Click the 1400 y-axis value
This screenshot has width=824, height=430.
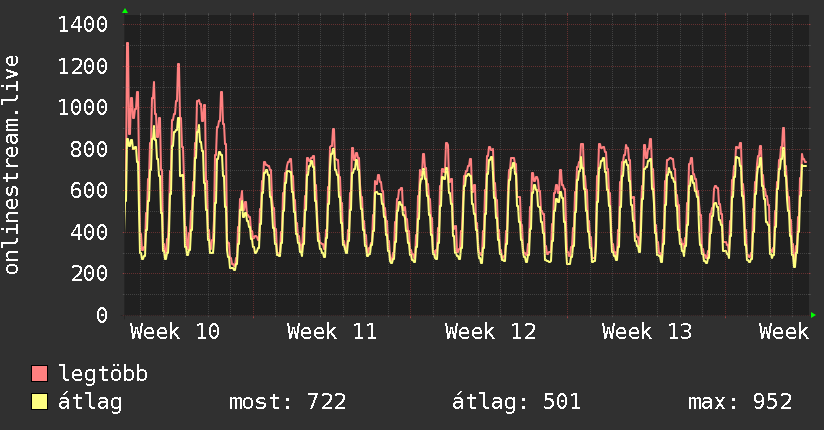[x=83, y=25]
